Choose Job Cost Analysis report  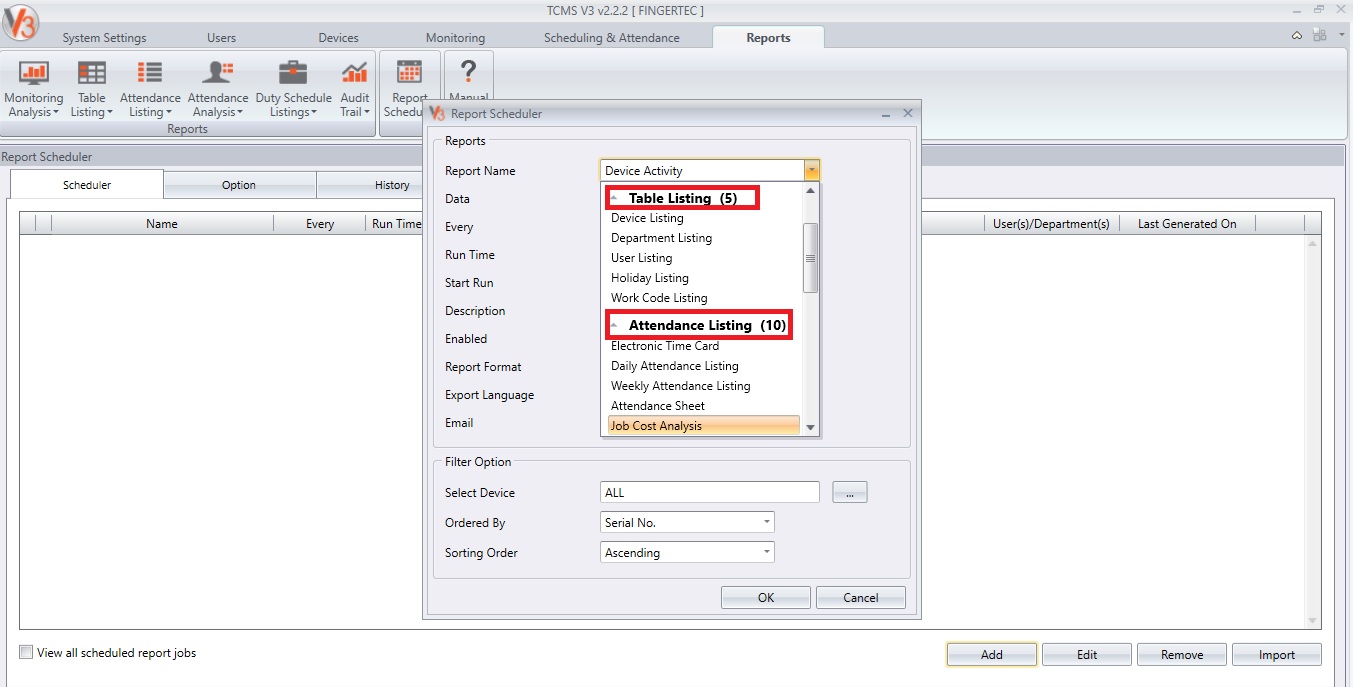(704, 426)
